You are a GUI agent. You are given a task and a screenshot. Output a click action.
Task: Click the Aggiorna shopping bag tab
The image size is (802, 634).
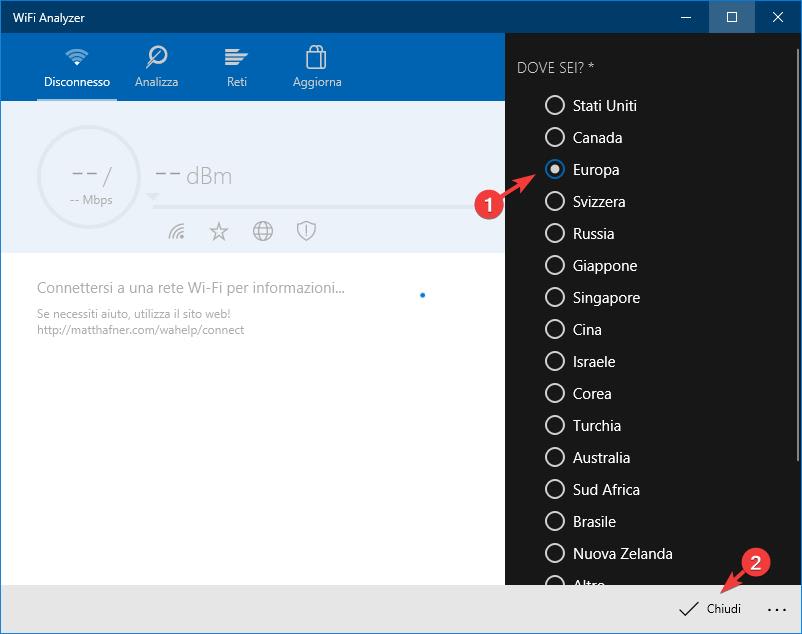tap(317, 67)
